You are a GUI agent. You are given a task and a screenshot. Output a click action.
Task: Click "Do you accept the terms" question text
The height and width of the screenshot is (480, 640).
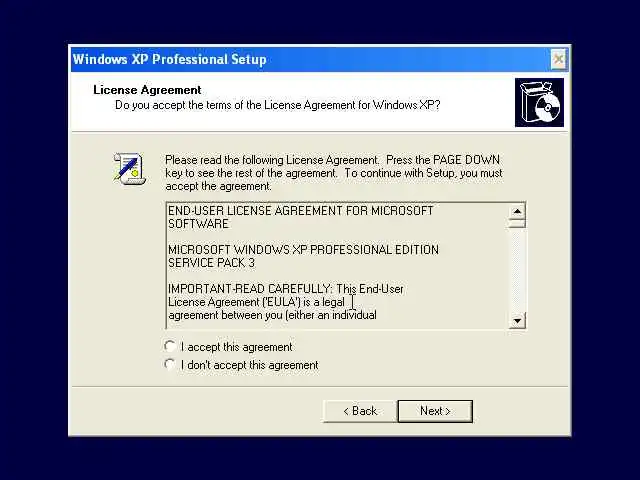(278, 105)
